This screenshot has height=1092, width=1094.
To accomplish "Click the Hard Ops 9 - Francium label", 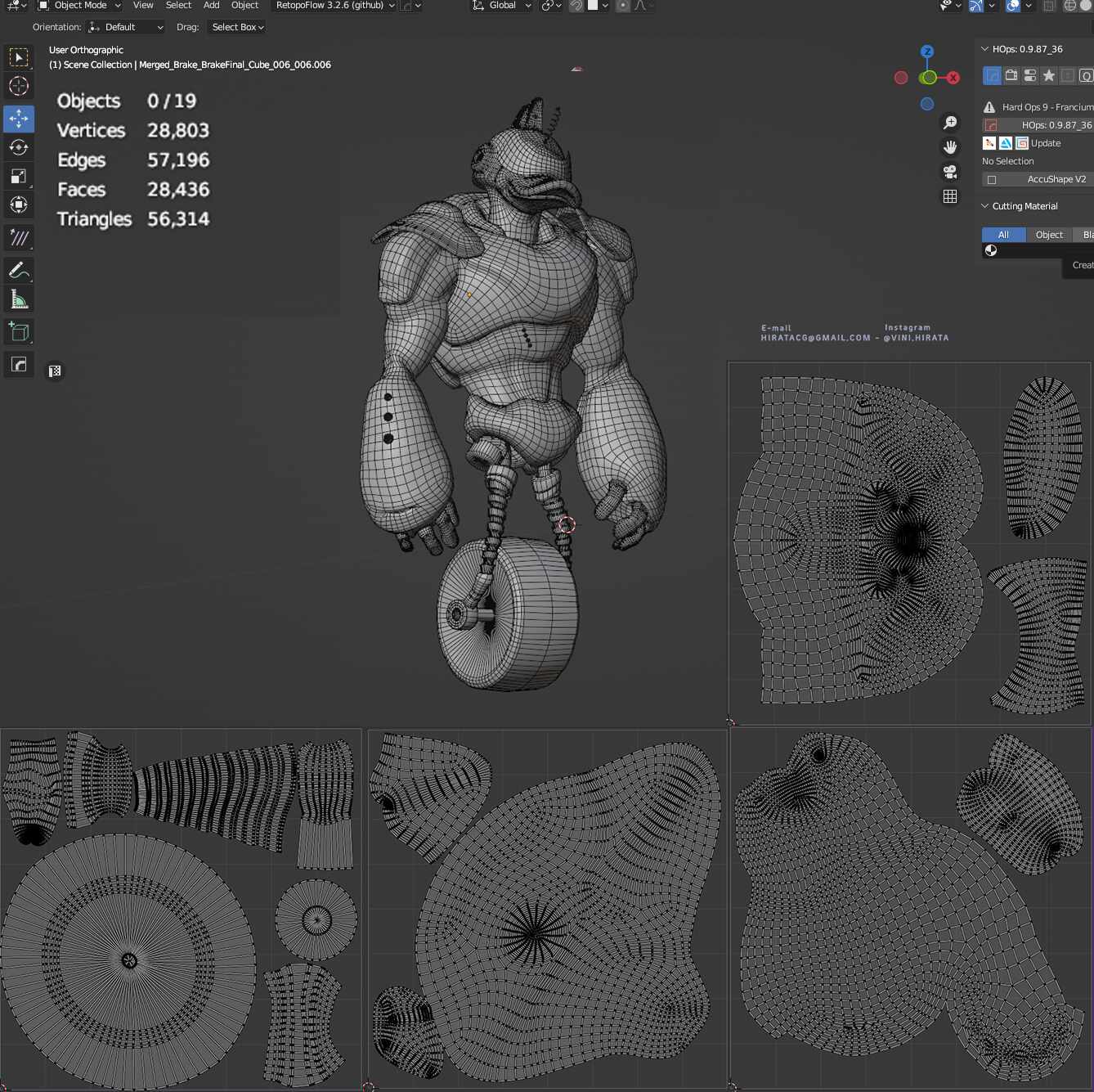I will [x=1047, y=107].
